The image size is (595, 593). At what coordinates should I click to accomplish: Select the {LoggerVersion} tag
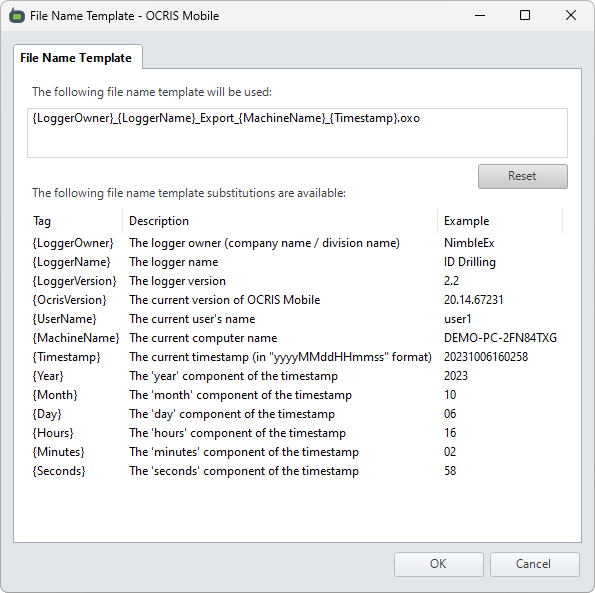tap(74, 281)
